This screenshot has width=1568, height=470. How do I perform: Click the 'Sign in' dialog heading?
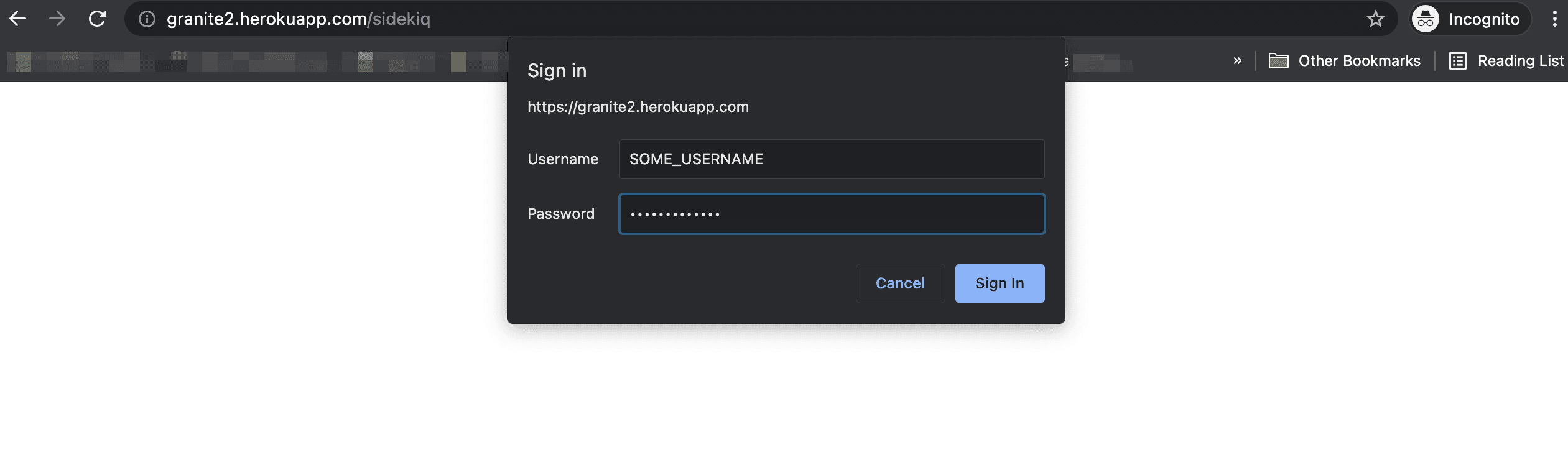coord(557,71)
